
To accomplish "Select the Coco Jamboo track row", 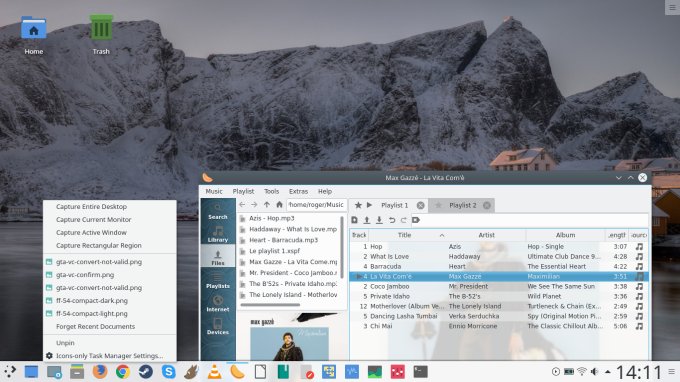I will click(499, 286).
